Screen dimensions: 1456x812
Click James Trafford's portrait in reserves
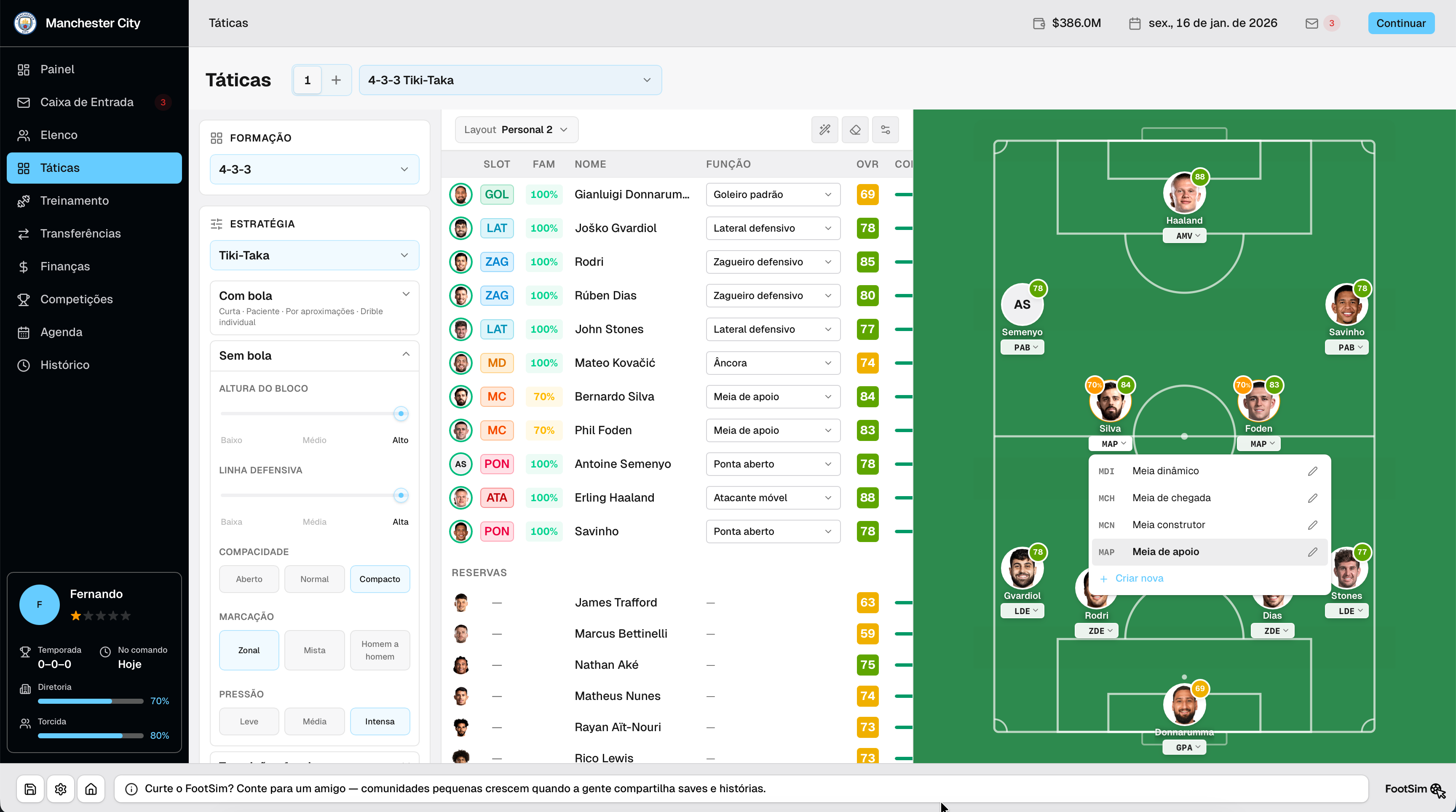(461, 603)
